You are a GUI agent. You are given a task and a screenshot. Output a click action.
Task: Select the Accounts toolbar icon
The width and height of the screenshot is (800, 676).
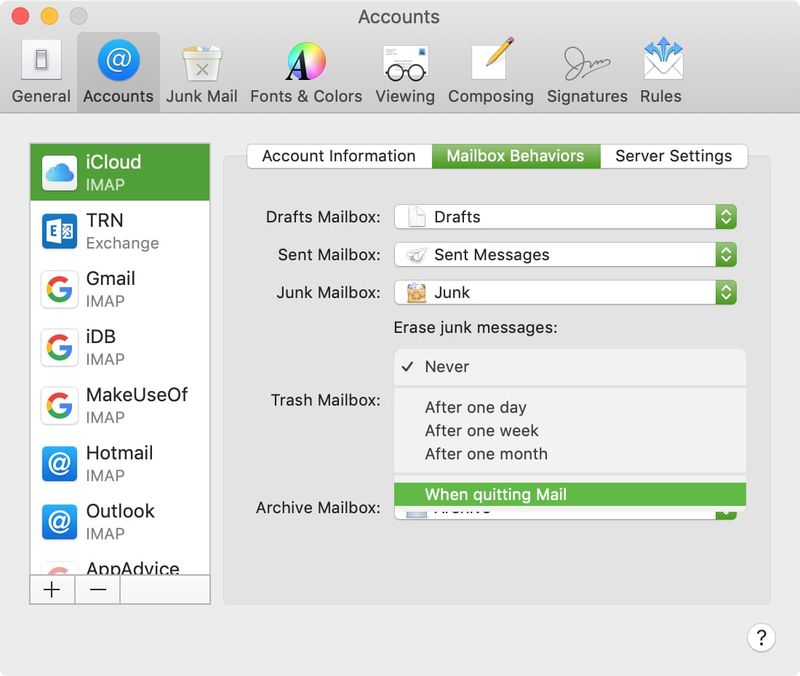coord(118,71)
